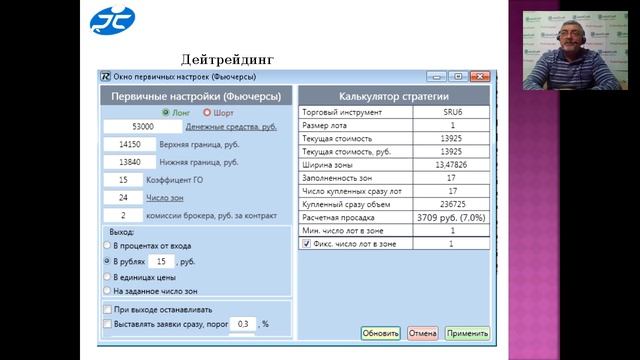Viewport: 640px width, 360px height.
Task: Click drawdown value '3709 руб. (7.0%)'
Action: [x=451, y=218]
